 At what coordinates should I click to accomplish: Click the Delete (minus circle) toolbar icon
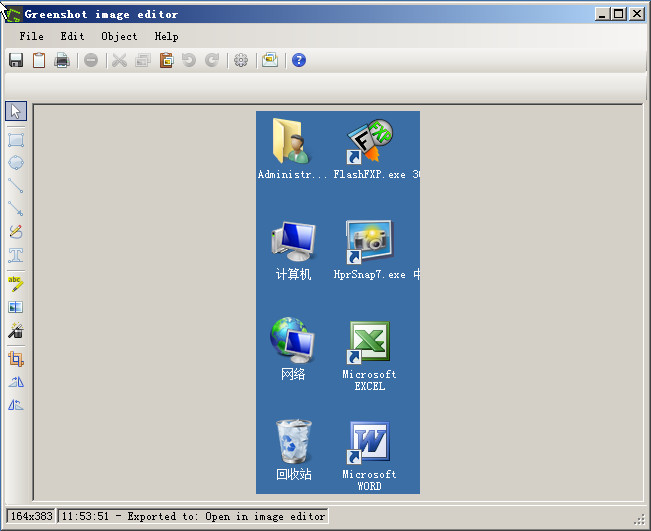tap(91, 60)
